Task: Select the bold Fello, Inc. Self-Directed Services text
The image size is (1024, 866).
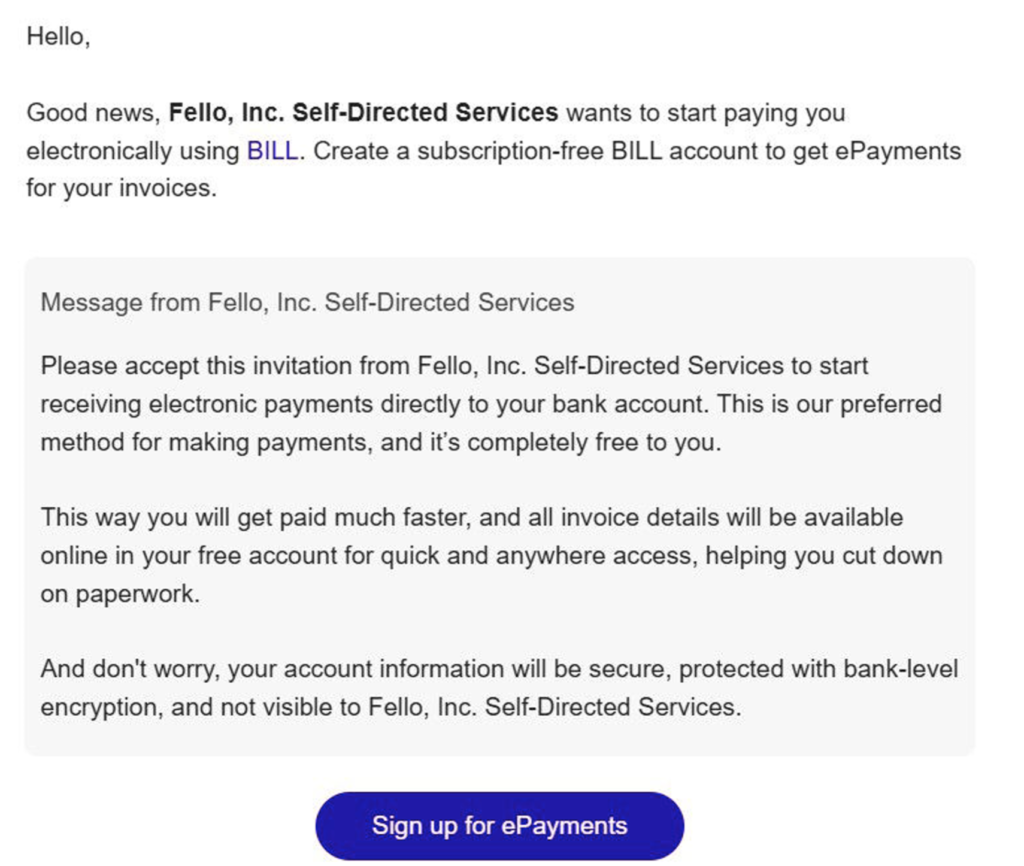Action: [x=365, y=112]
